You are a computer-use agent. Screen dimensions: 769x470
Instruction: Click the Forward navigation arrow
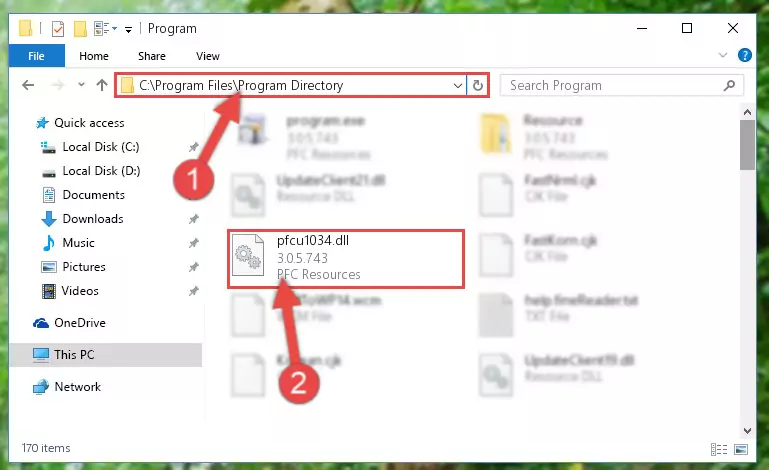[58, 85]
